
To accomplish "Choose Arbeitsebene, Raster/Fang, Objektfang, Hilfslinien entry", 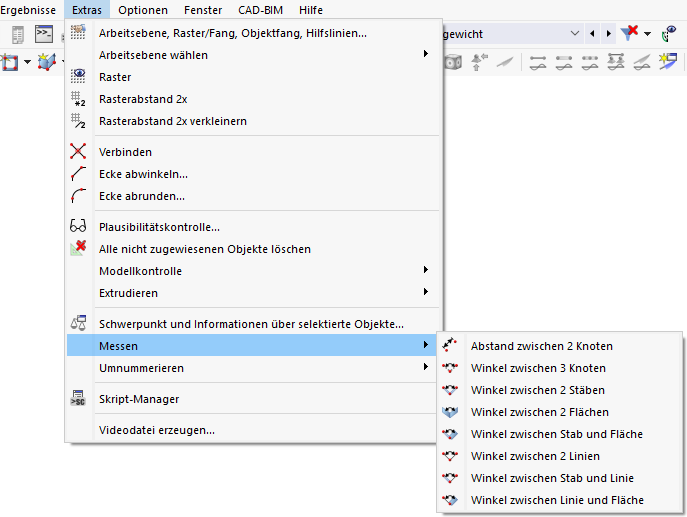I will click(x=253, y=33).
